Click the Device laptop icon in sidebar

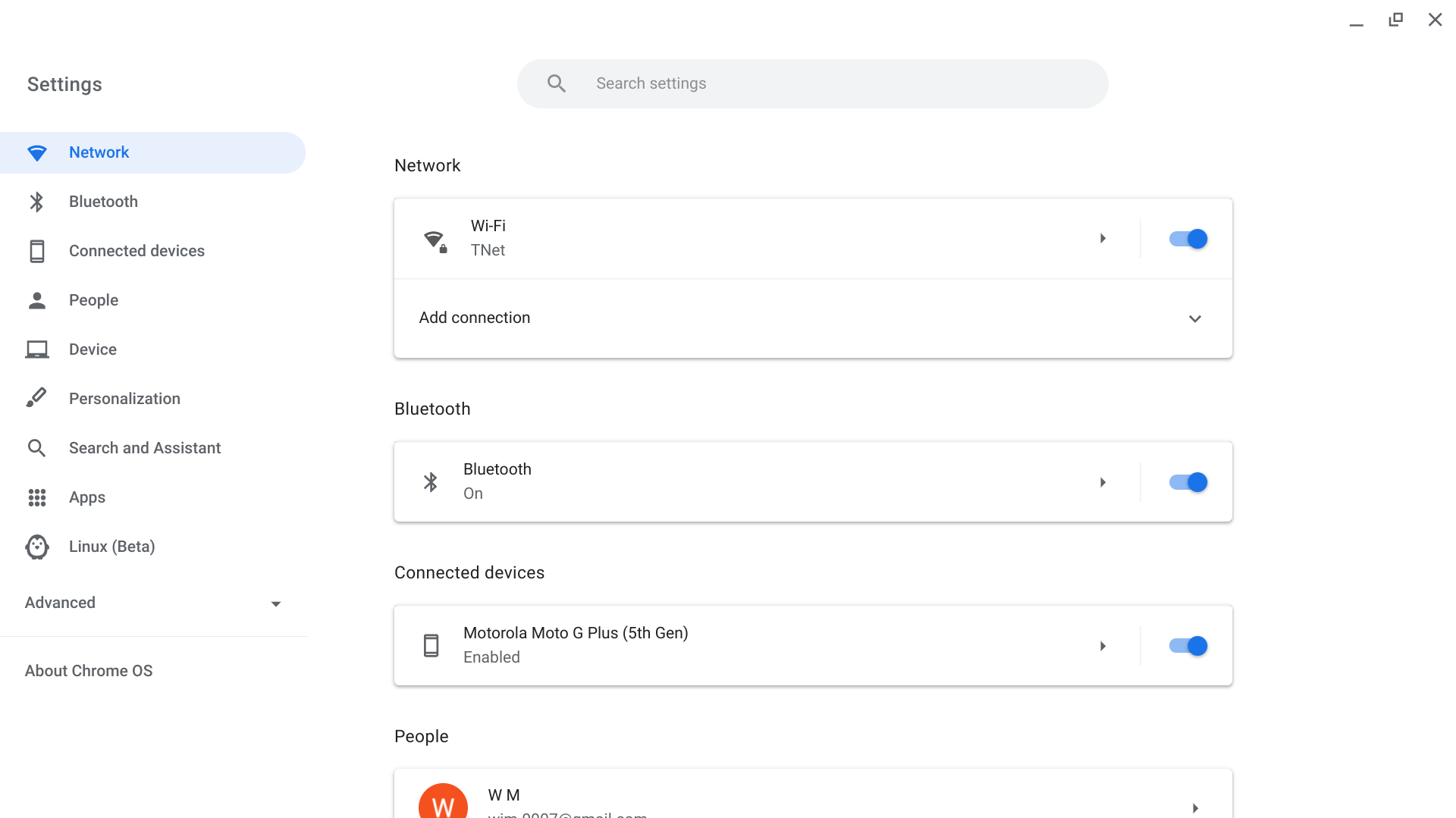36,349
